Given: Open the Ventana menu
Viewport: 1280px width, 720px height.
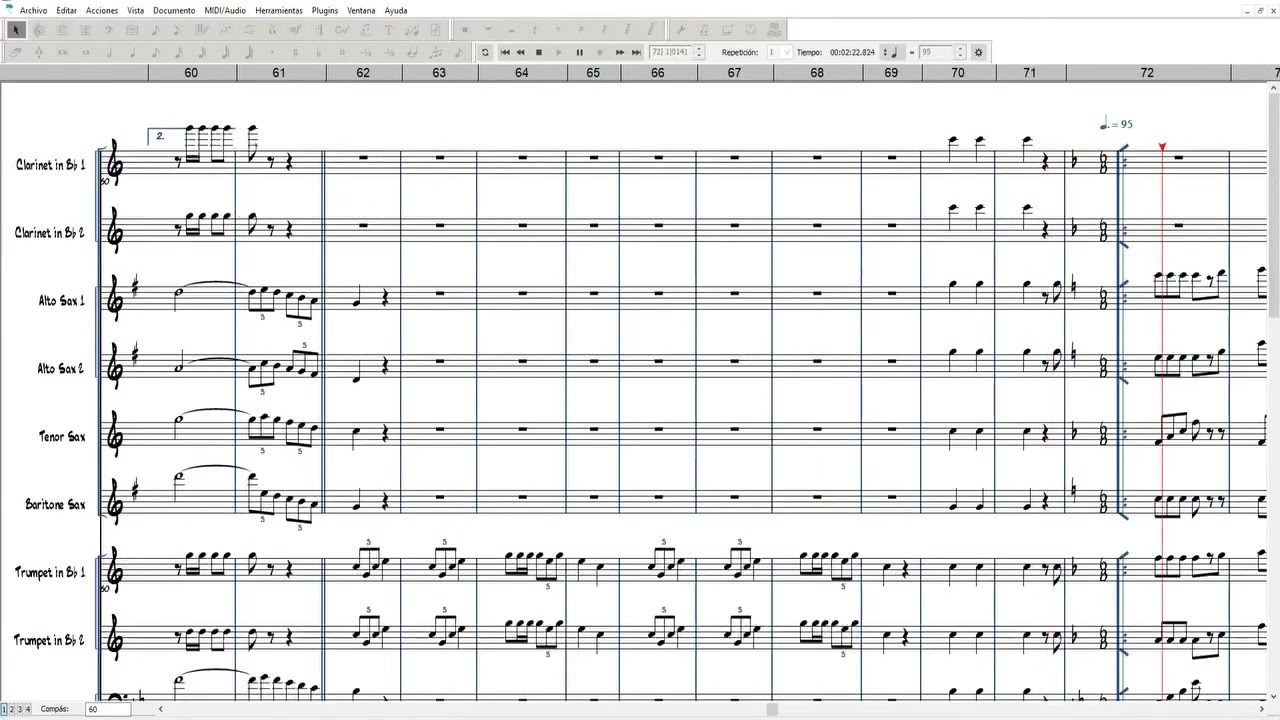Looking at the screenshot, I should tap(361, 10).
